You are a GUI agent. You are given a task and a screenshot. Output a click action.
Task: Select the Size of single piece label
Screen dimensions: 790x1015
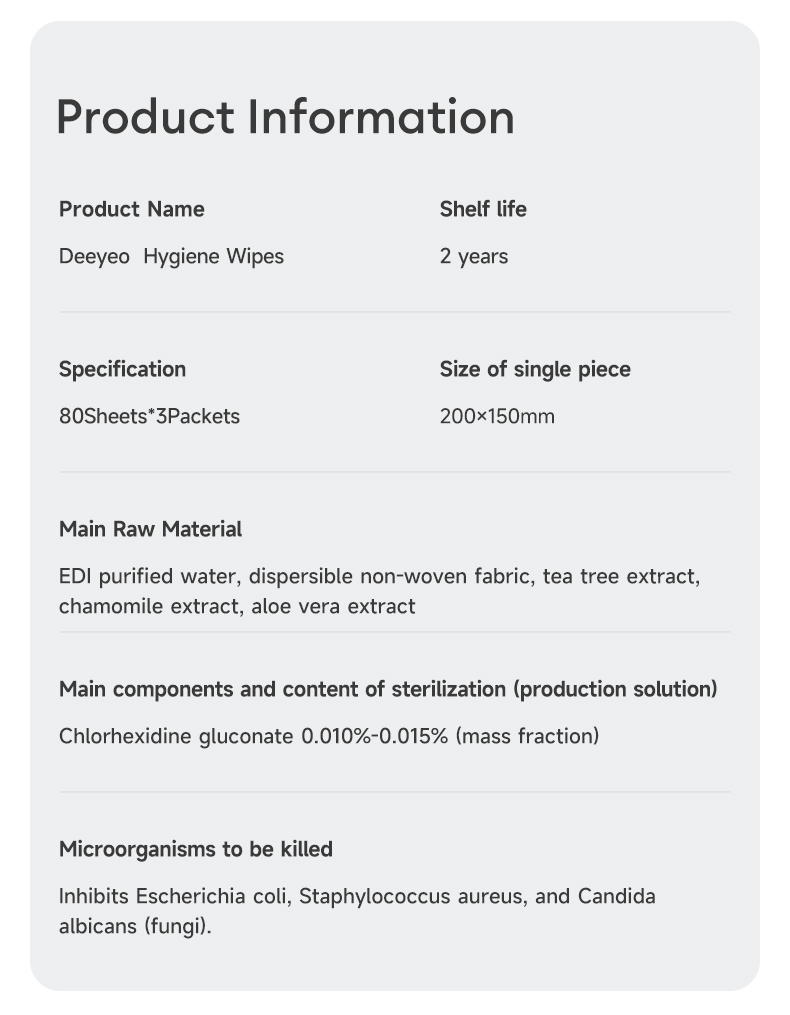point(535,369)
